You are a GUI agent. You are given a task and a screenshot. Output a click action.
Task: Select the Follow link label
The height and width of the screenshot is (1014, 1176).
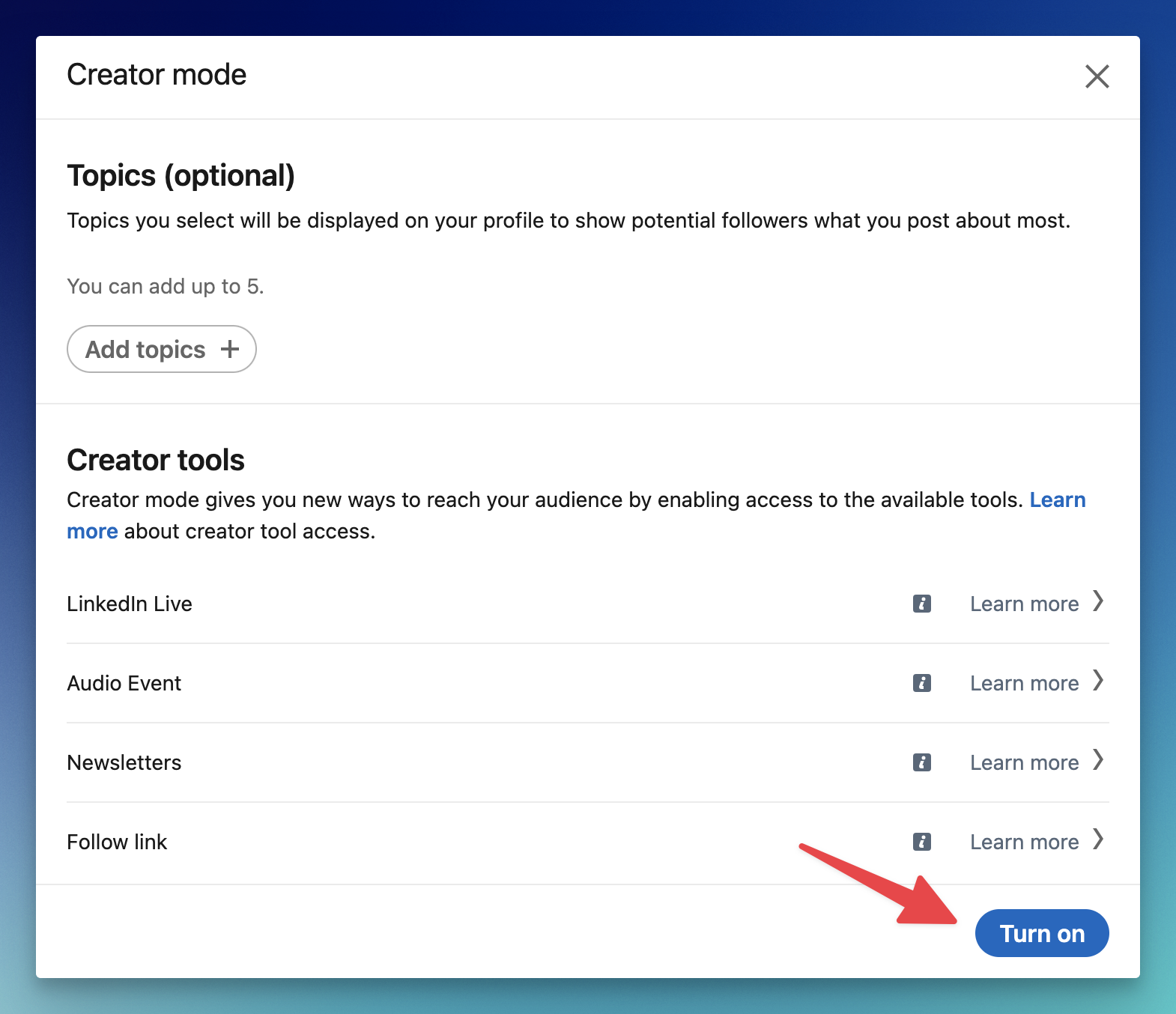[x=117, y=842]
